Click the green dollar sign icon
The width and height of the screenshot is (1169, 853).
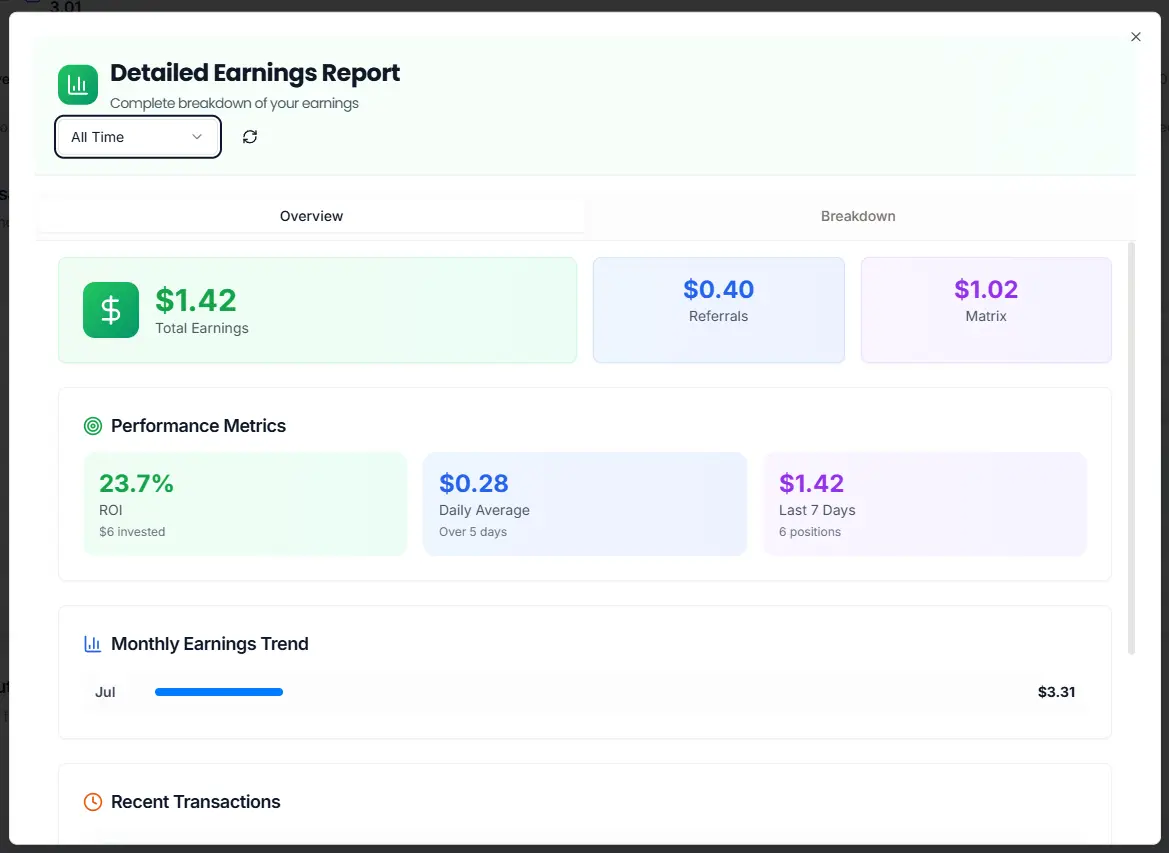tap(111, 309)
